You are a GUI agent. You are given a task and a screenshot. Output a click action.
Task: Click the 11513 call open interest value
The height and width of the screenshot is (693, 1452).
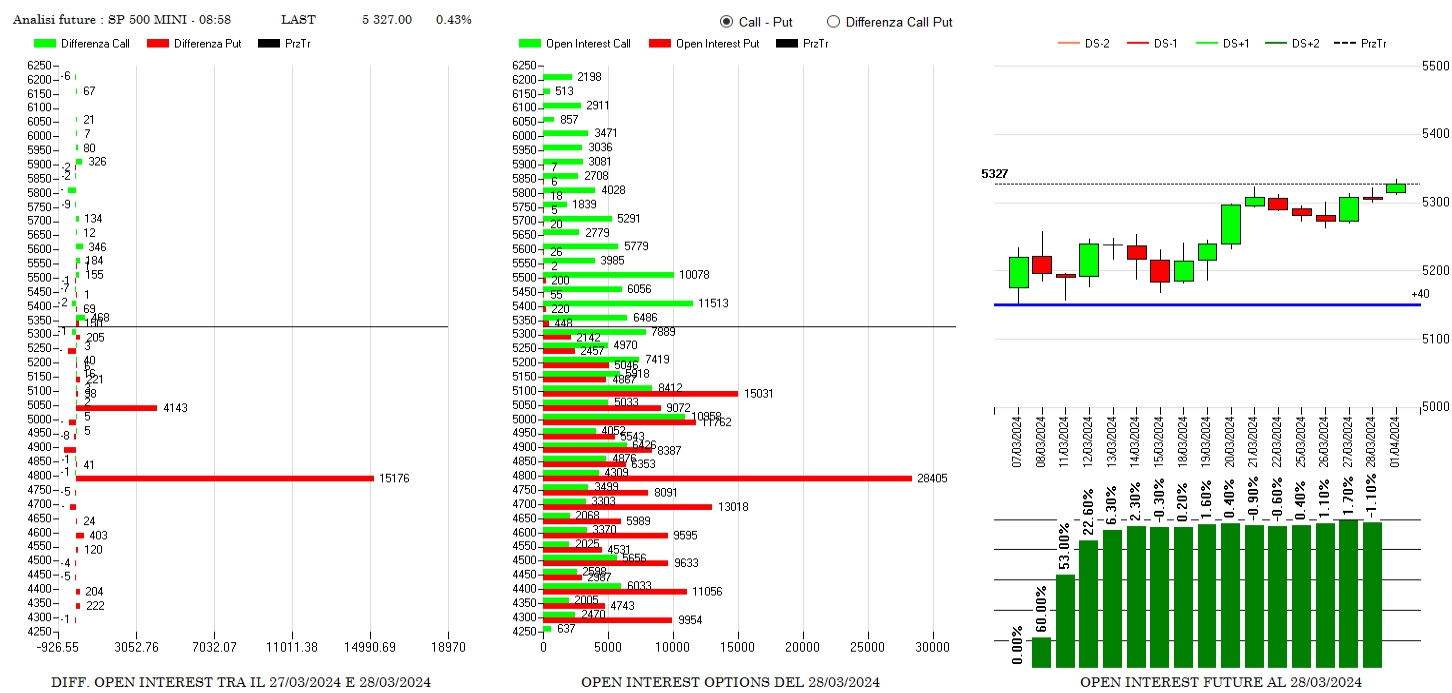coord(713,303)
